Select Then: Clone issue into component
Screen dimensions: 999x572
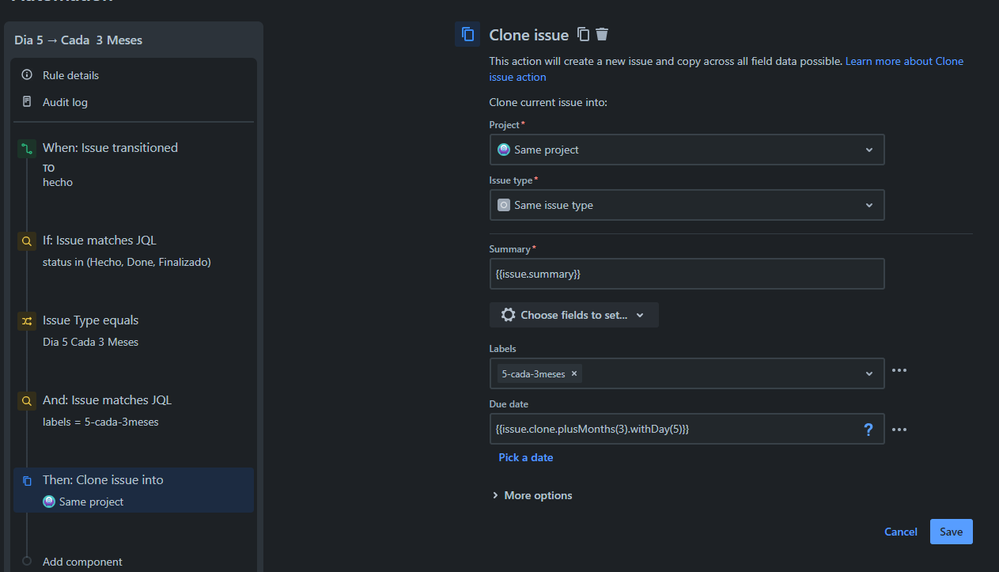tap(134, 490)
